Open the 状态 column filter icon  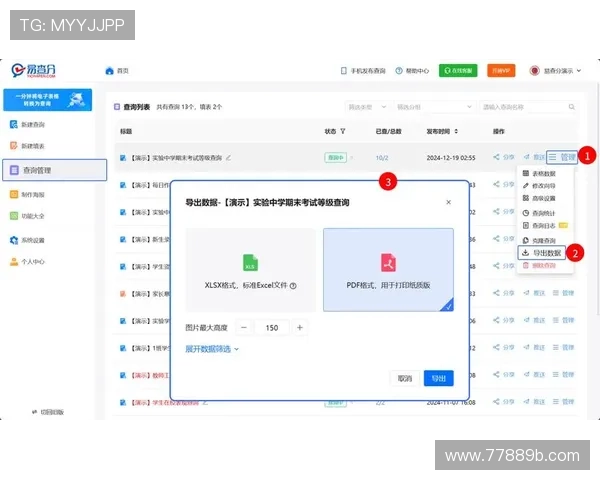click(343, 131)
